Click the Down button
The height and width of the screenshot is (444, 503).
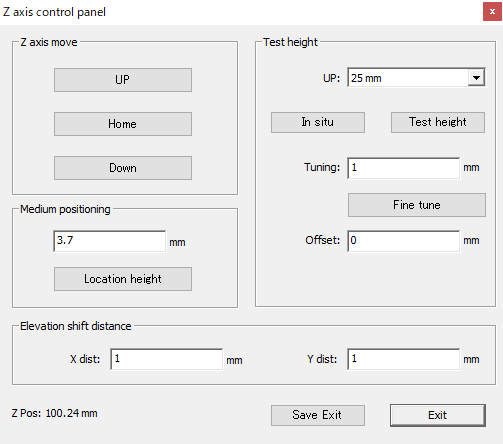(123, 168)
